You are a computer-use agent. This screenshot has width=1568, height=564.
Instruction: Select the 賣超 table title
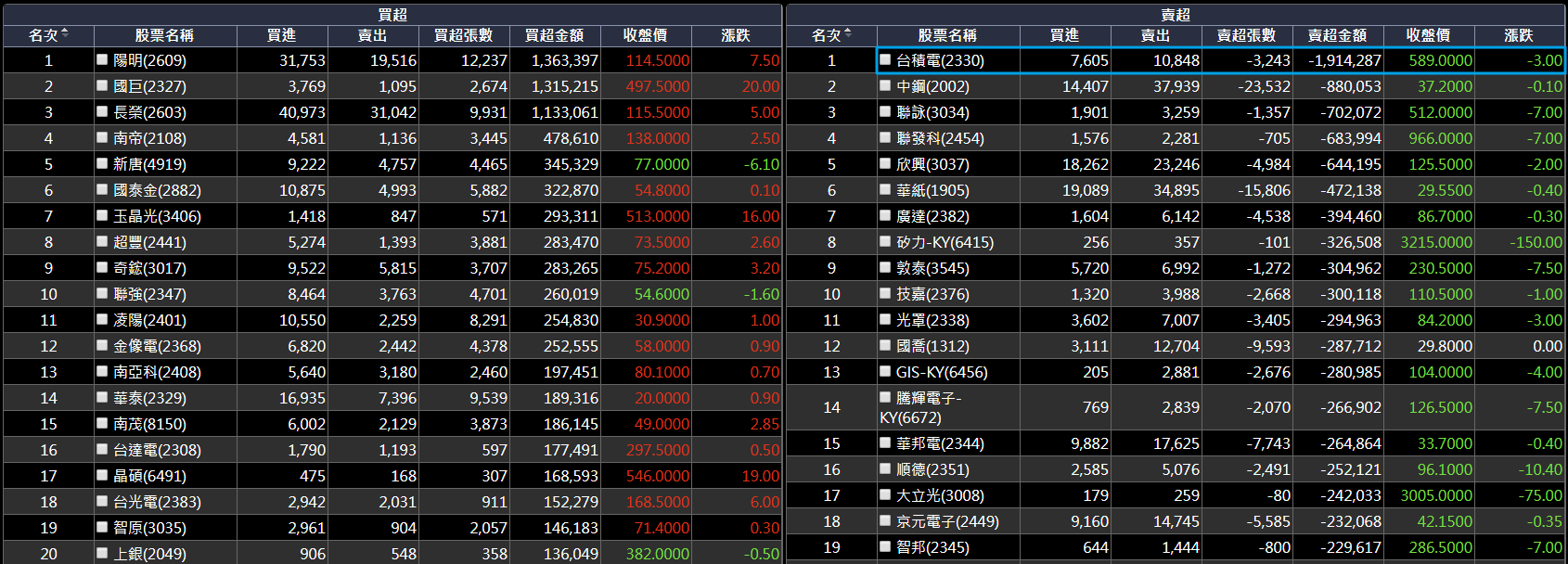coord(1176,15)
